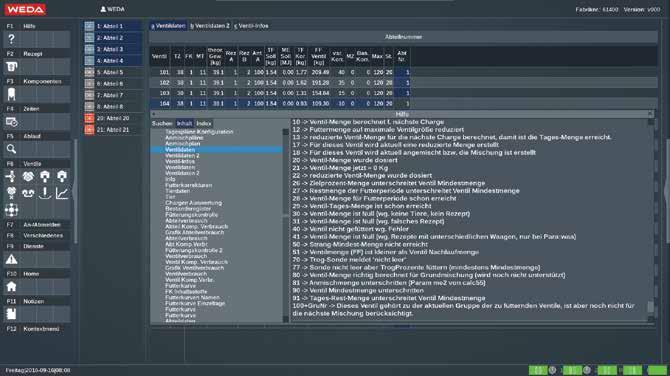Screen dimensions: 670x376
Task: Select 6: Abteil 6 in the list
Action: click(113, 84)
